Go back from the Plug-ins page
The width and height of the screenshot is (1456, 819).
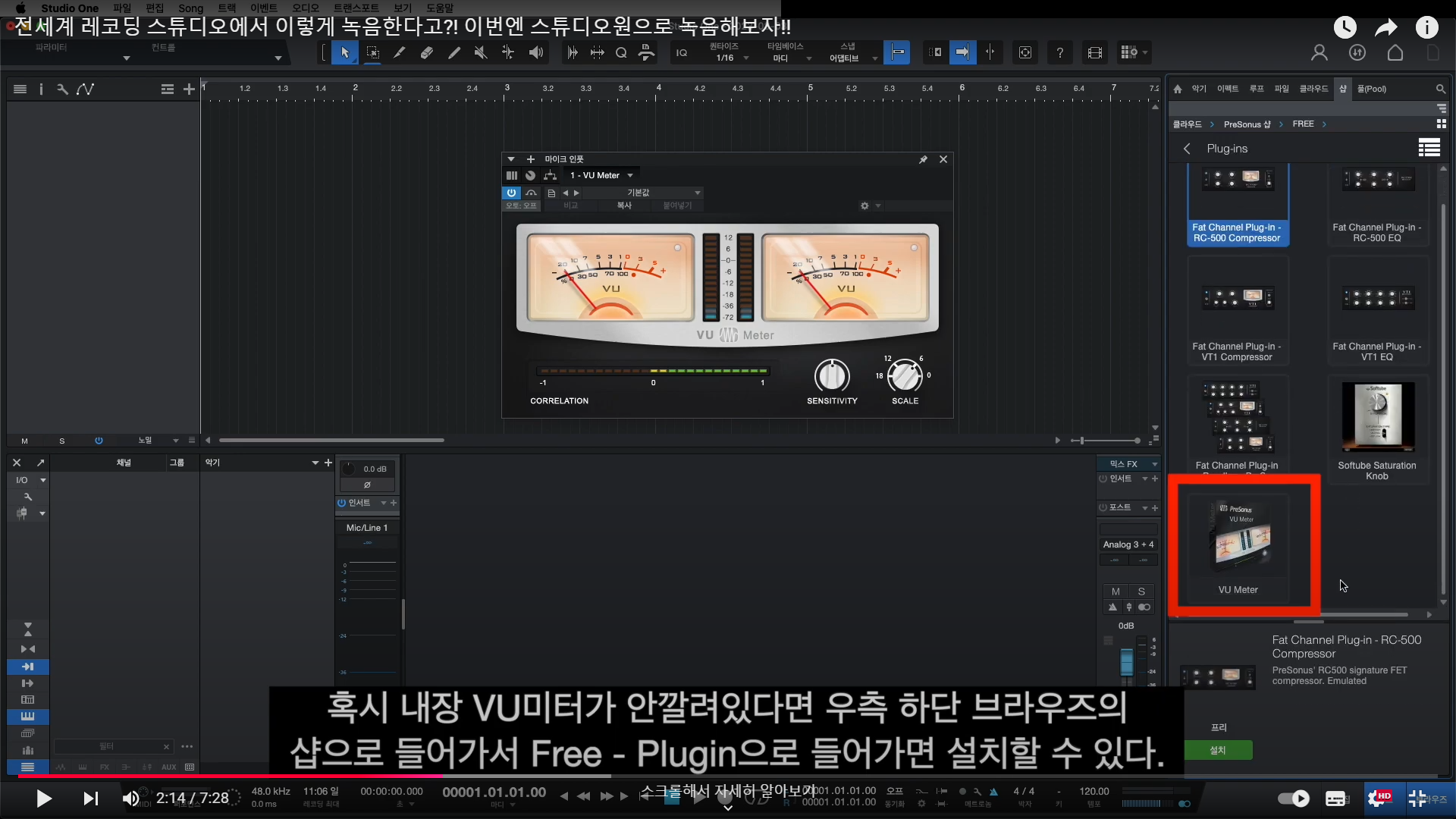pos(1187,149)
